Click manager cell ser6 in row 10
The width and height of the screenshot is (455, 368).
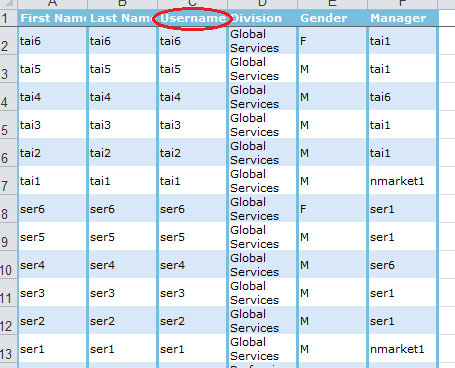[x=402, y=264]
